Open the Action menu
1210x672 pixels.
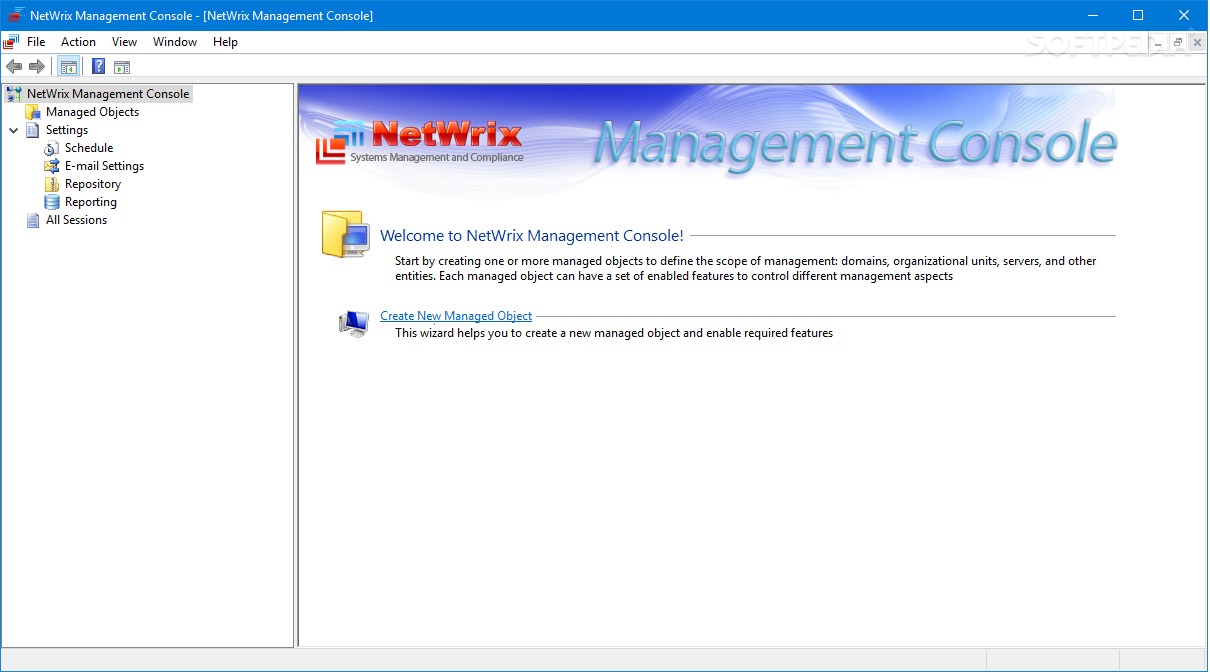coord(79,42)
